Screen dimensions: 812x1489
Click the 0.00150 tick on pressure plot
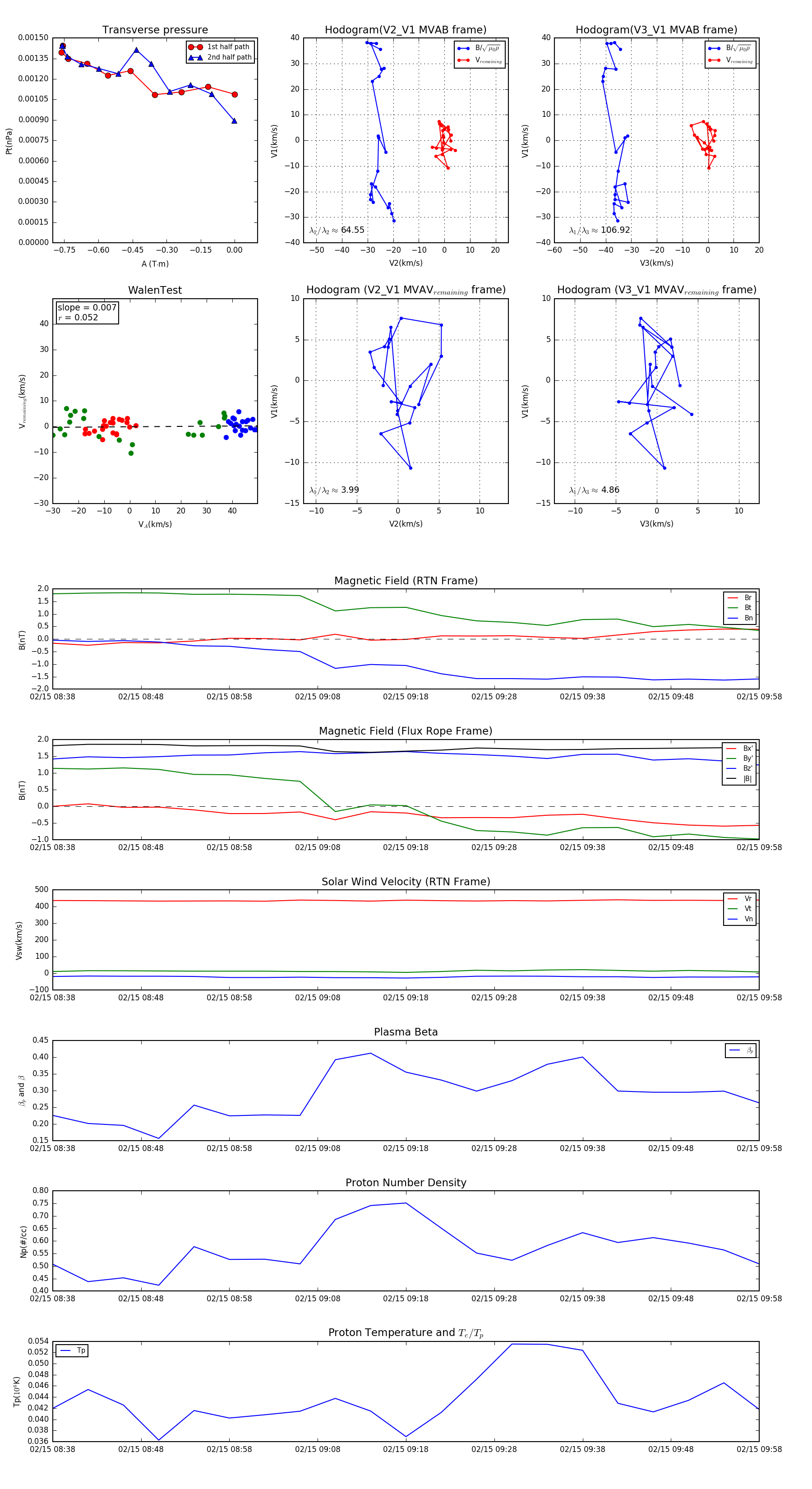(x=33, y=37)
